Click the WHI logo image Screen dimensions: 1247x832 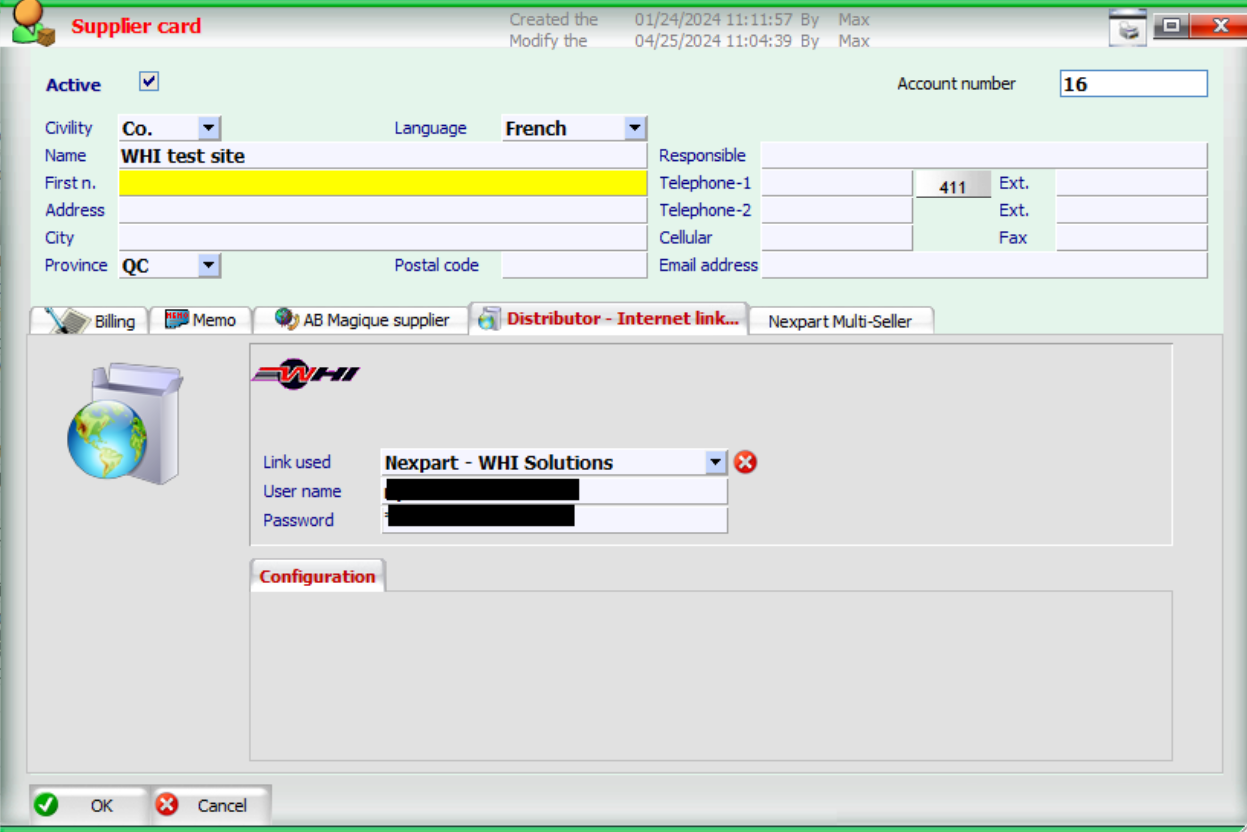[x=305, y=375]
